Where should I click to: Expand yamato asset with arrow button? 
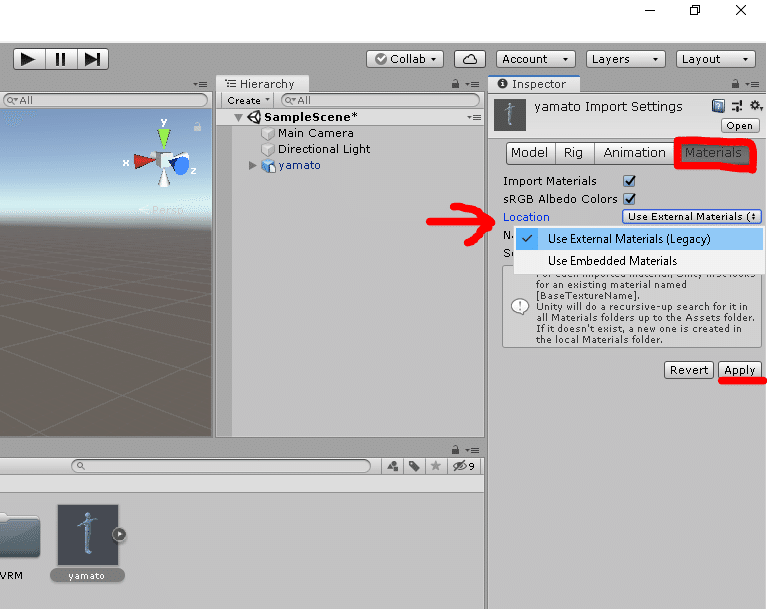pyautogui.click(x=119, y=534)
